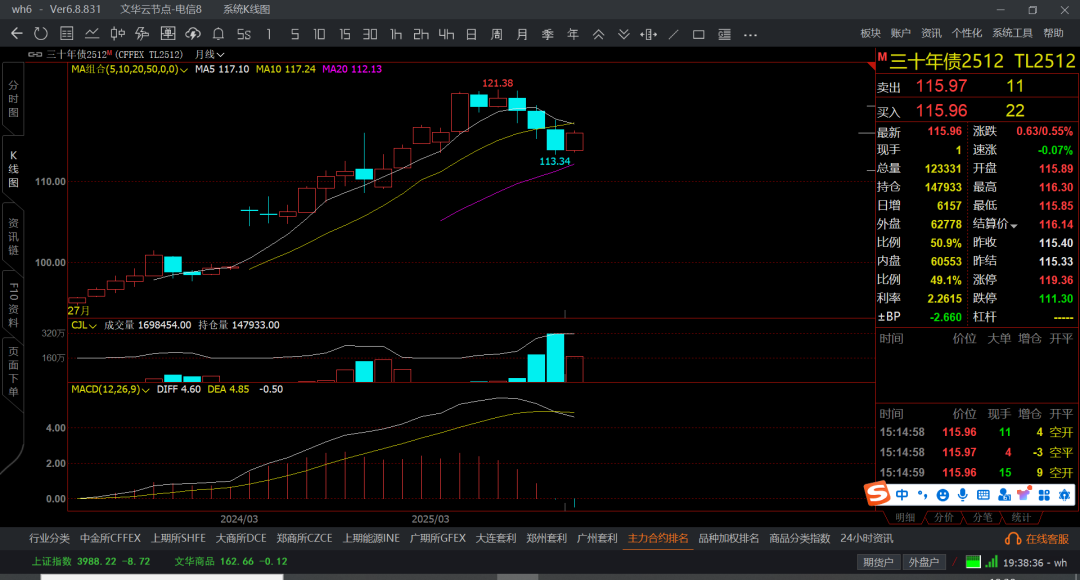Click the headphone online service icon
The width and height of the screenshot is (1080, 580).
pyautogui.click(x=1013, y=539)
